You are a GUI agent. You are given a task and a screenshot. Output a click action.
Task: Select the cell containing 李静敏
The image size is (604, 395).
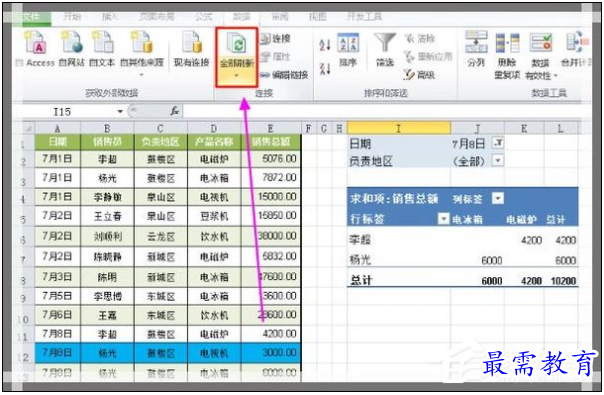click(x=107, y=197)
